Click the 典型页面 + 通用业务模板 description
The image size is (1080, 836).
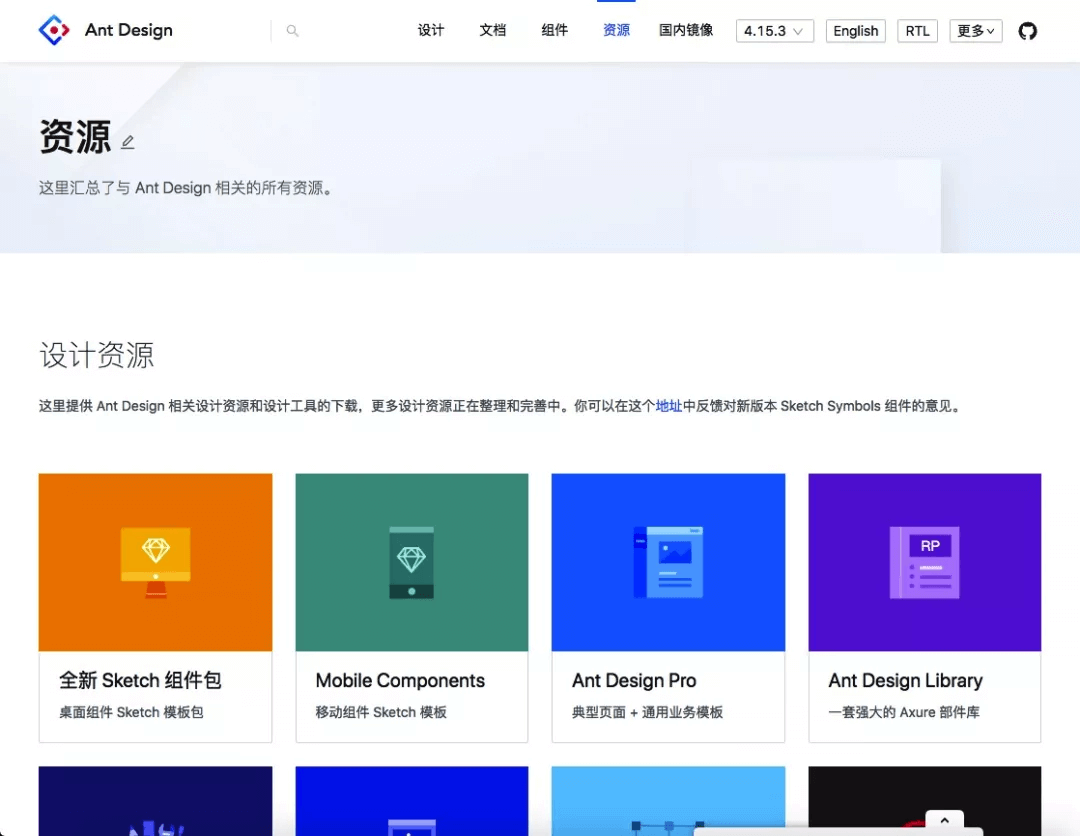[647, 712]
